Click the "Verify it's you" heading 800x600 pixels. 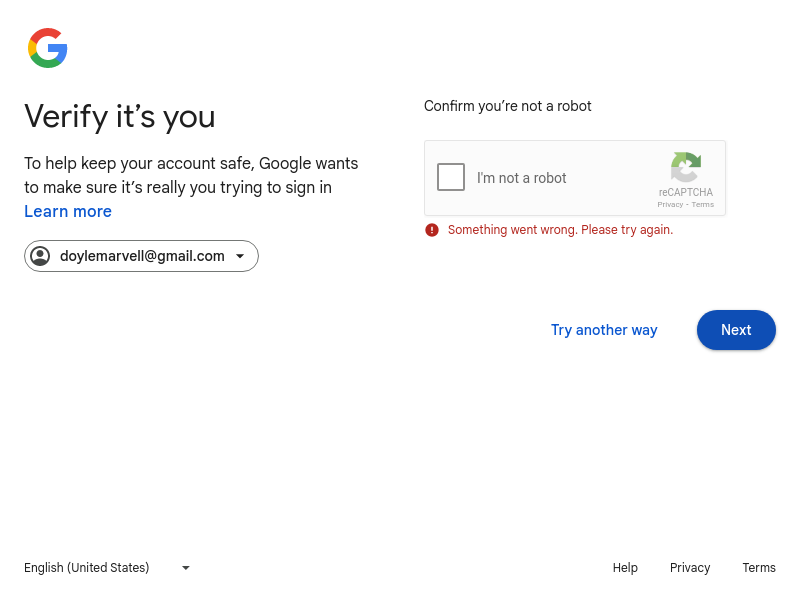[x=120, y=116]
